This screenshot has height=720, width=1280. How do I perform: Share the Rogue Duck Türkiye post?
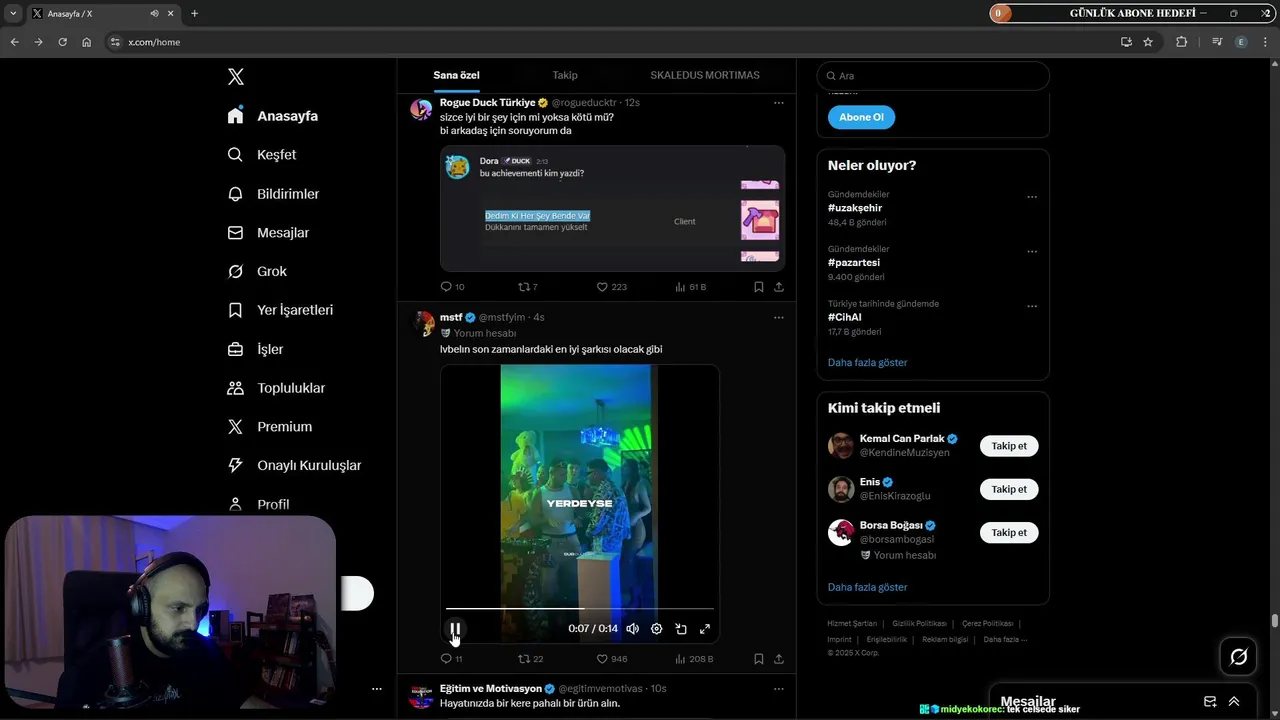(779, 287)
